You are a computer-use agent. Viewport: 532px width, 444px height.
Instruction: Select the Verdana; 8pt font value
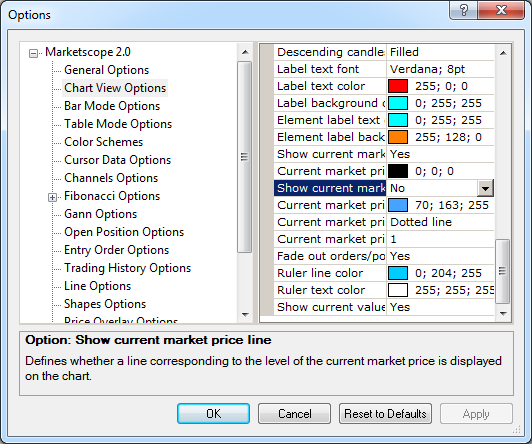428,69
